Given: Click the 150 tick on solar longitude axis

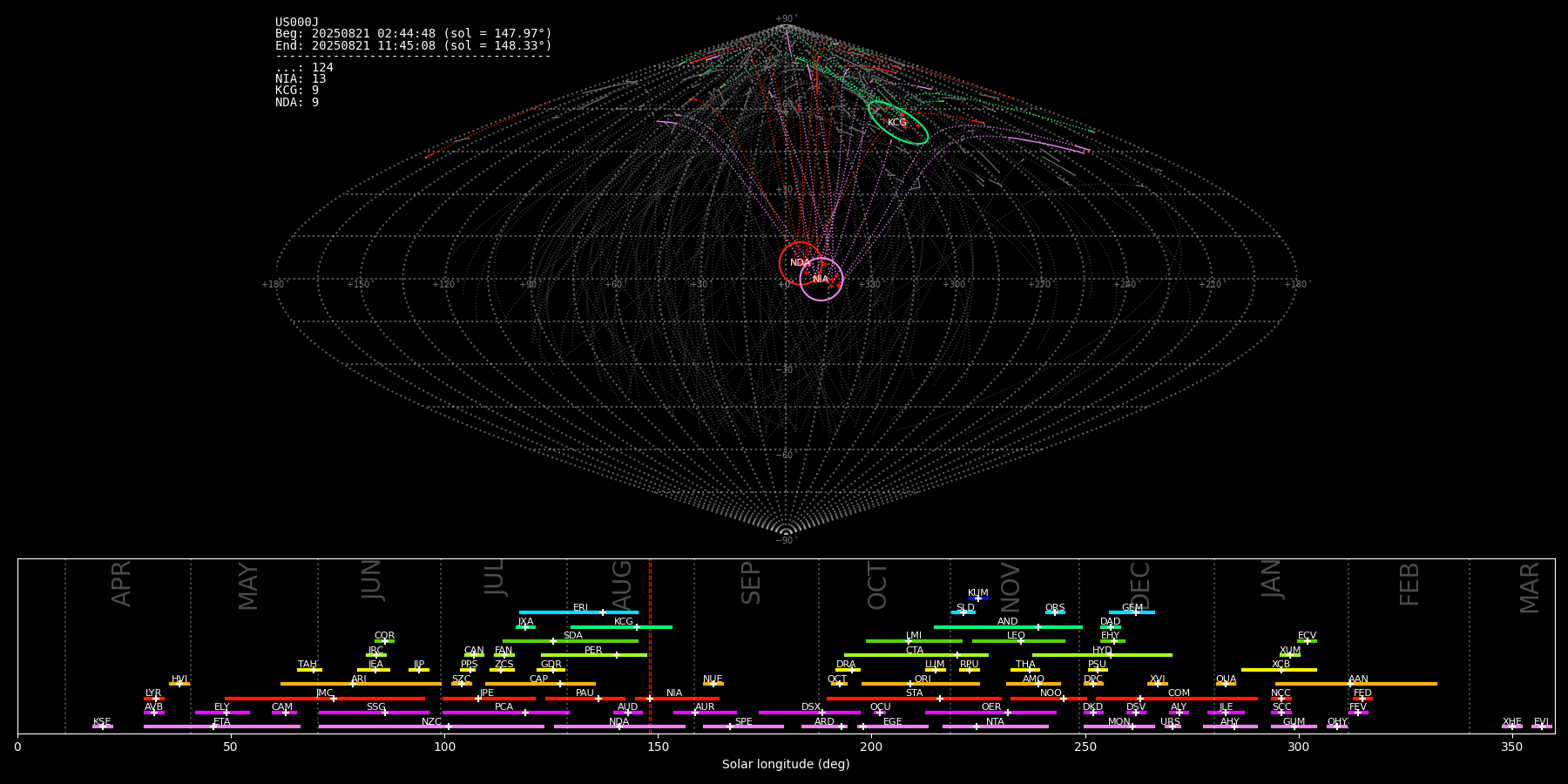Looking at the screenshot, I should pos(658,747).
